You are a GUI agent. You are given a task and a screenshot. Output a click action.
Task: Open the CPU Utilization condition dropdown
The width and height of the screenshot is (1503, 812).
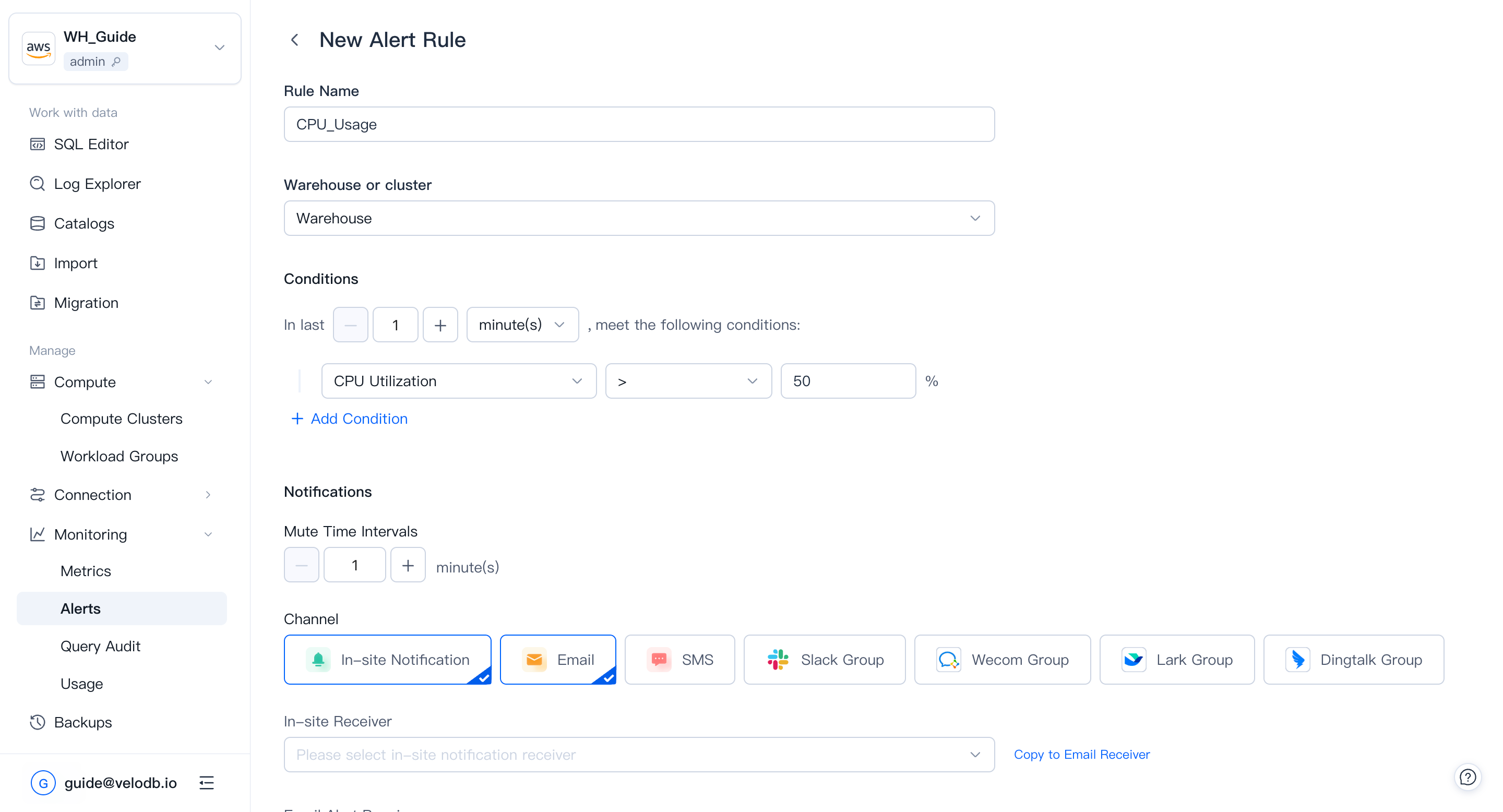coord(459,381)
